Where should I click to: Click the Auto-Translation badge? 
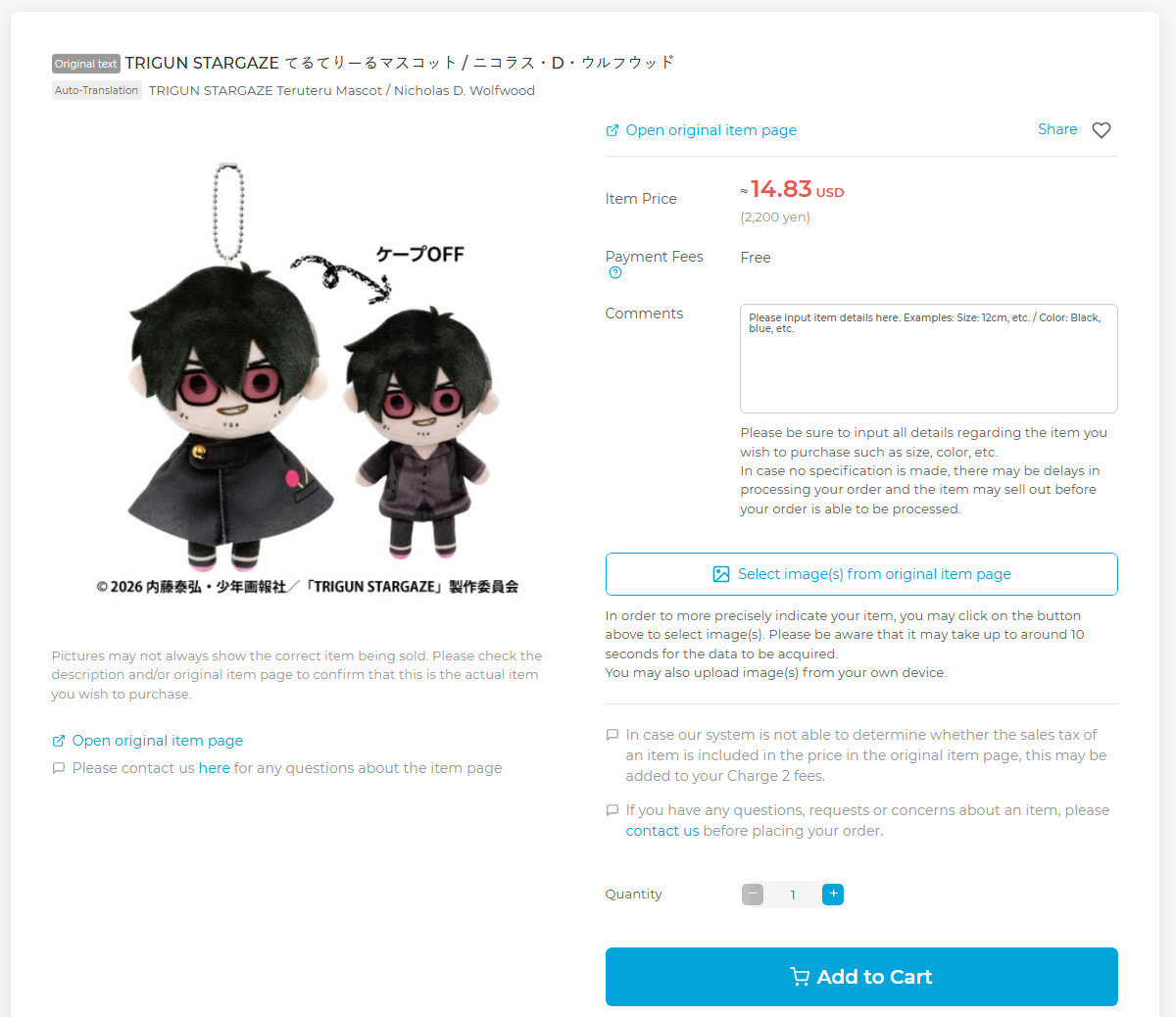[x=97, y=90]
